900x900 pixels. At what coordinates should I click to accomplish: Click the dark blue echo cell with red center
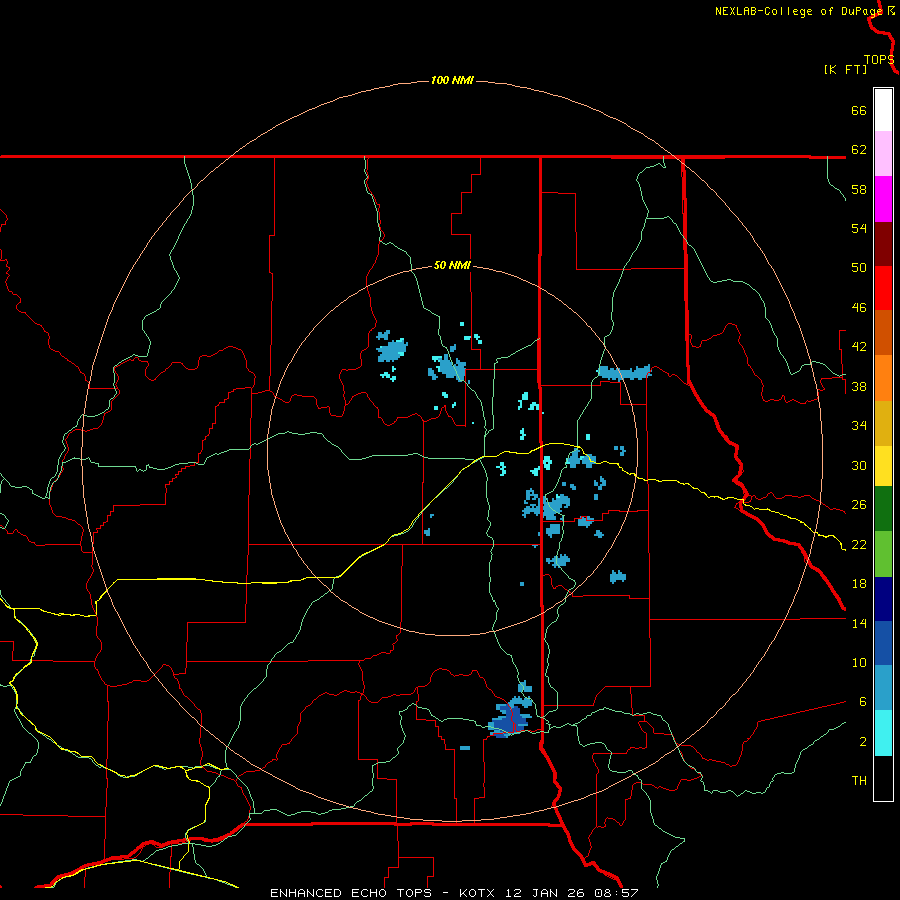pos(510,719)
